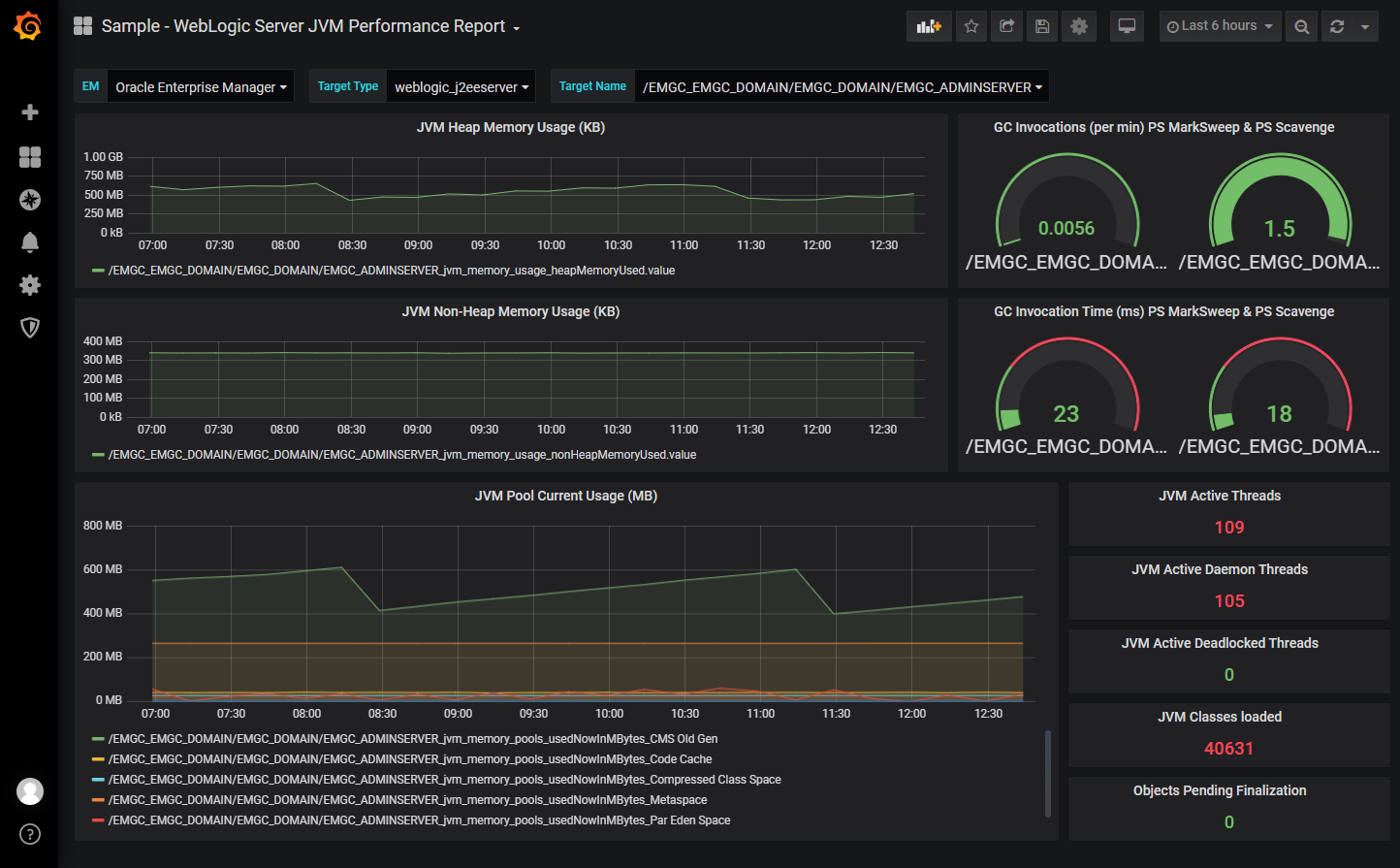This screenshot has height=868, width=1400.
Task: Open the Last 6 hours time picker
Action: click(x=1220, y=26)
